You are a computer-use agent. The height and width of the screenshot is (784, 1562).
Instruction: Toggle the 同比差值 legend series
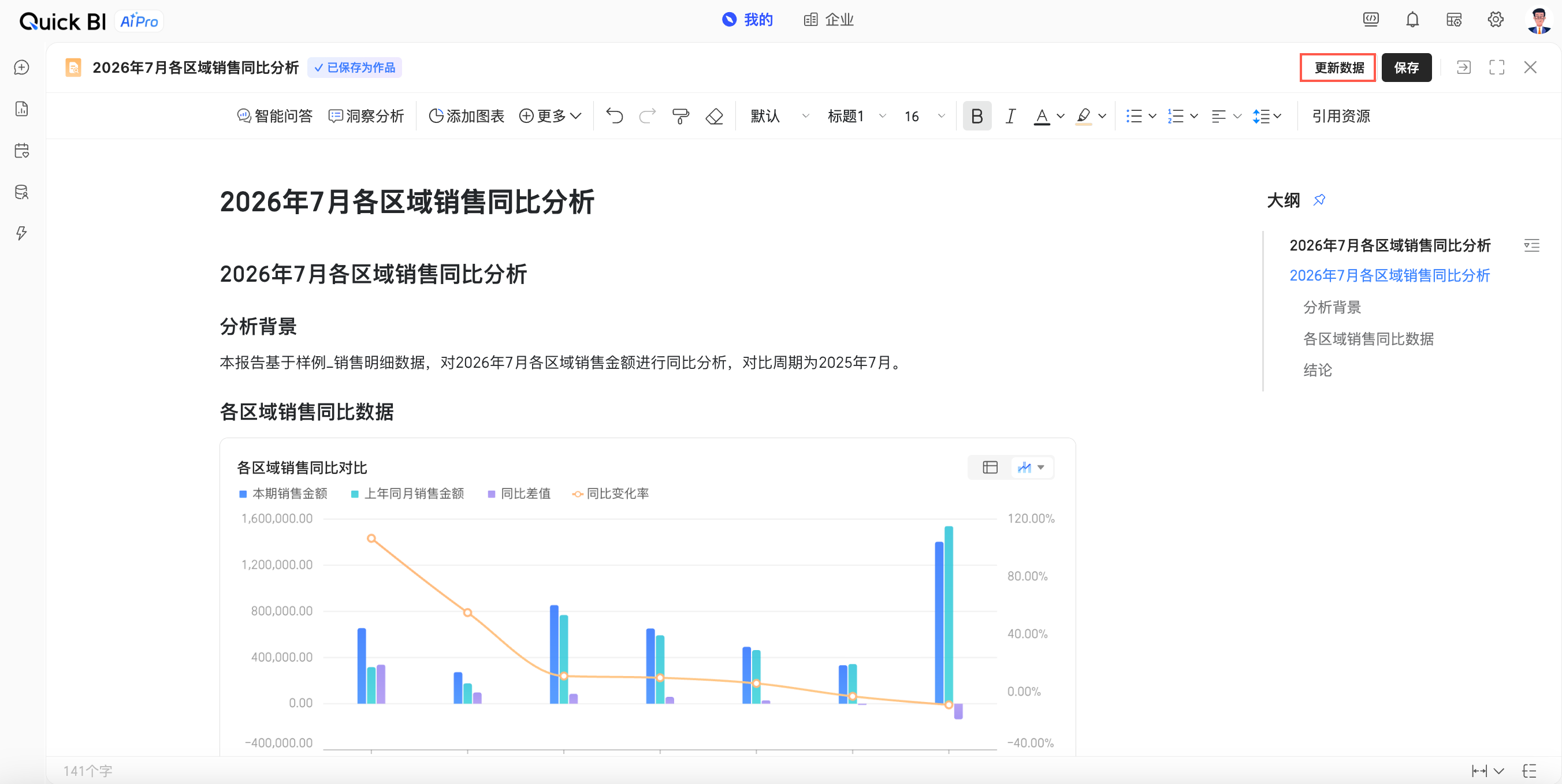click(x=519, y=494)
